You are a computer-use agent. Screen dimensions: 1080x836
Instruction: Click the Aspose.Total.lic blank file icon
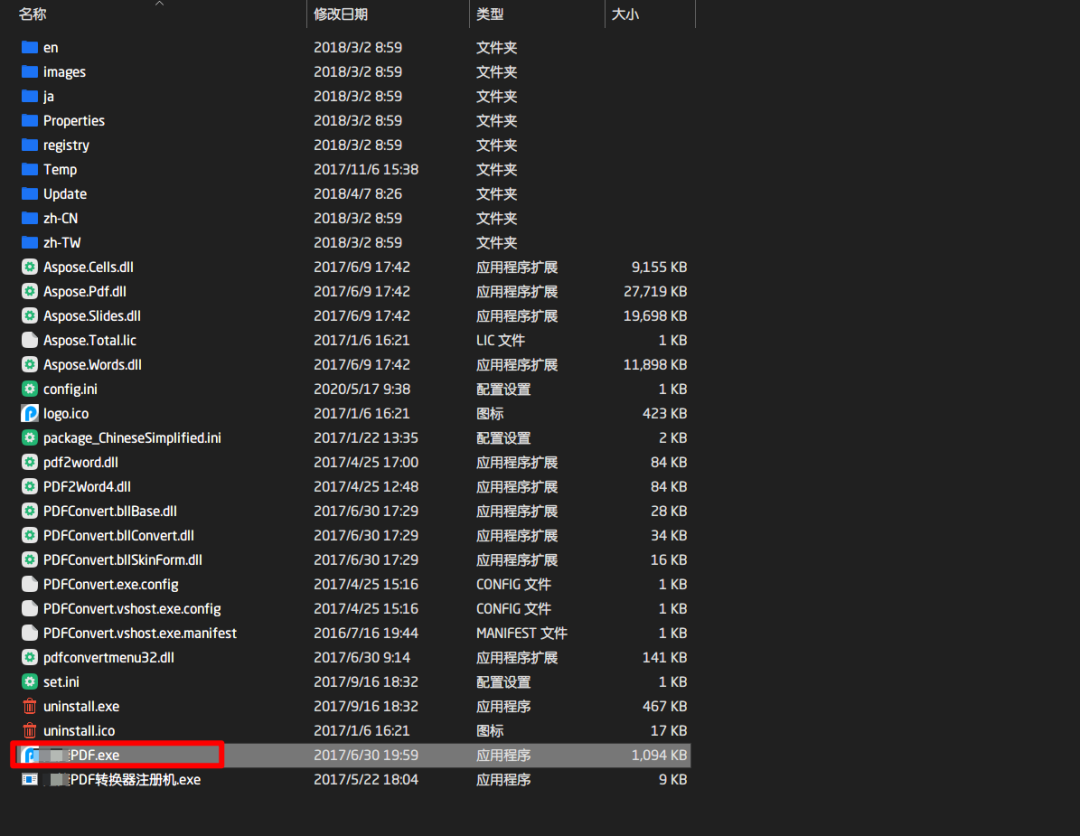coord(30,340)
